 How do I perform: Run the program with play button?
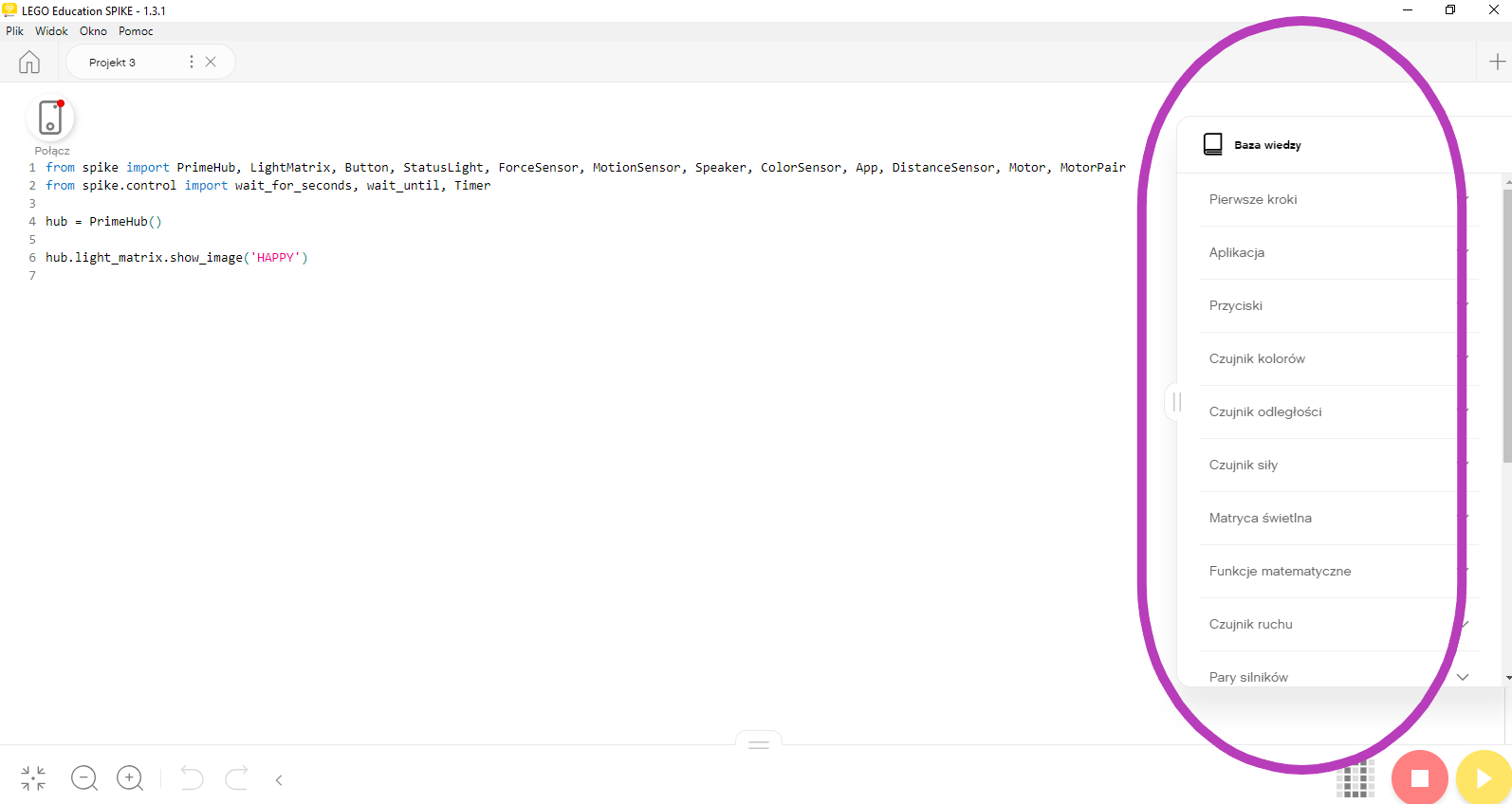(1483, 778)
